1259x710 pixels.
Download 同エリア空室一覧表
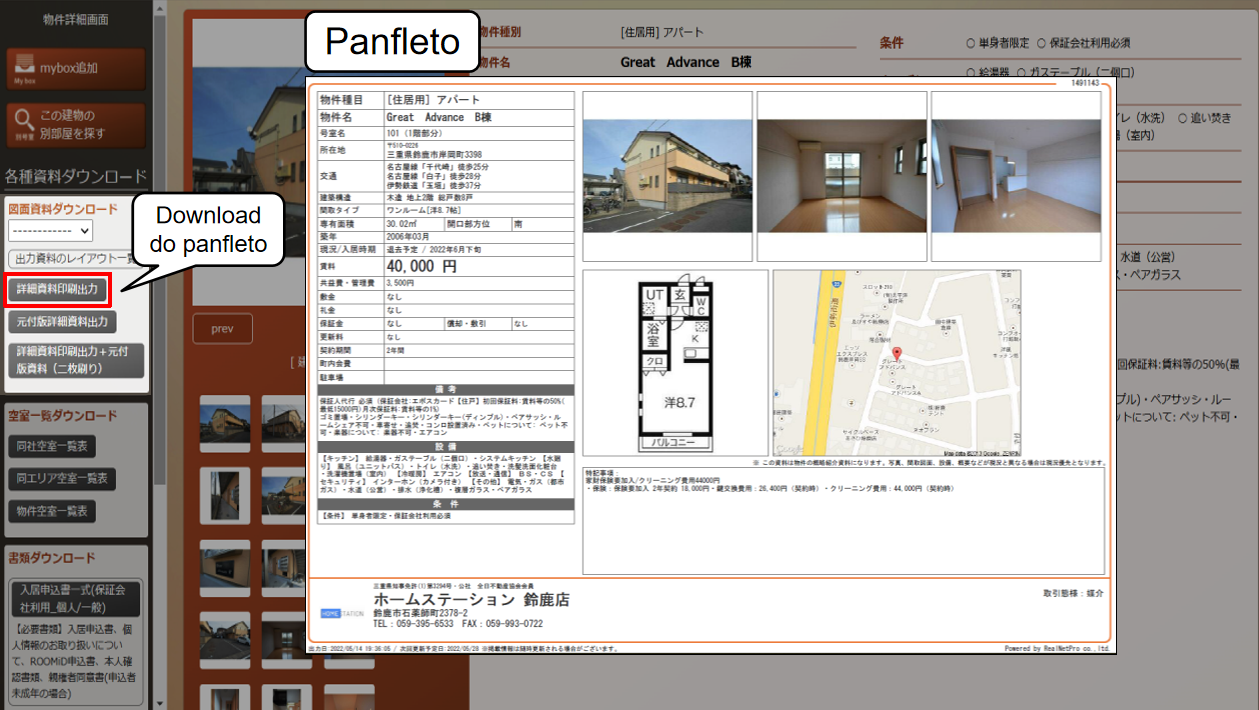[61, 479]
